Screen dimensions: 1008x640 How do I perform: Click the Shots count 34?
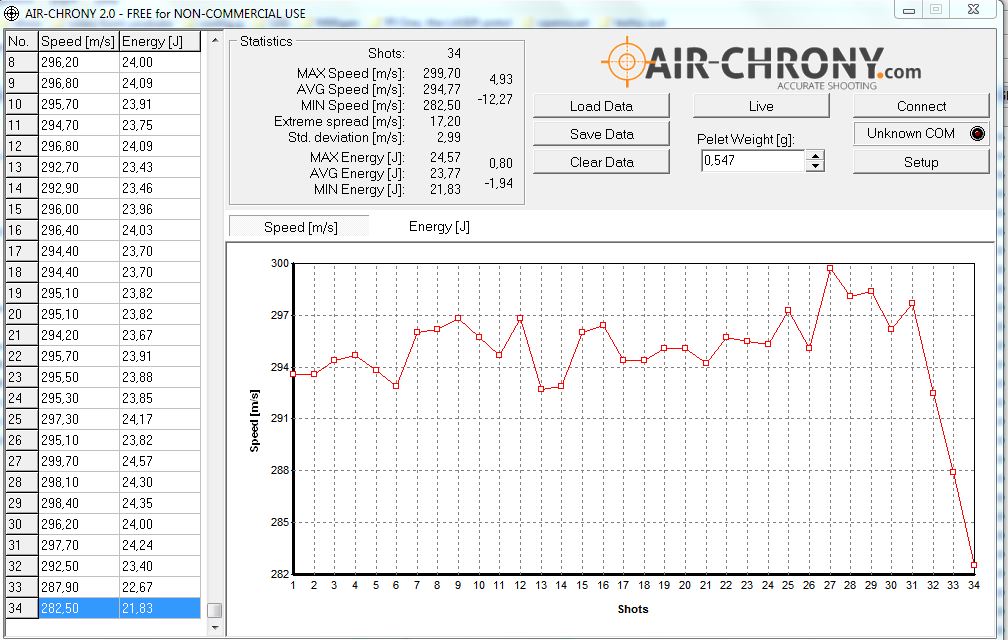(x=454, y=53)
